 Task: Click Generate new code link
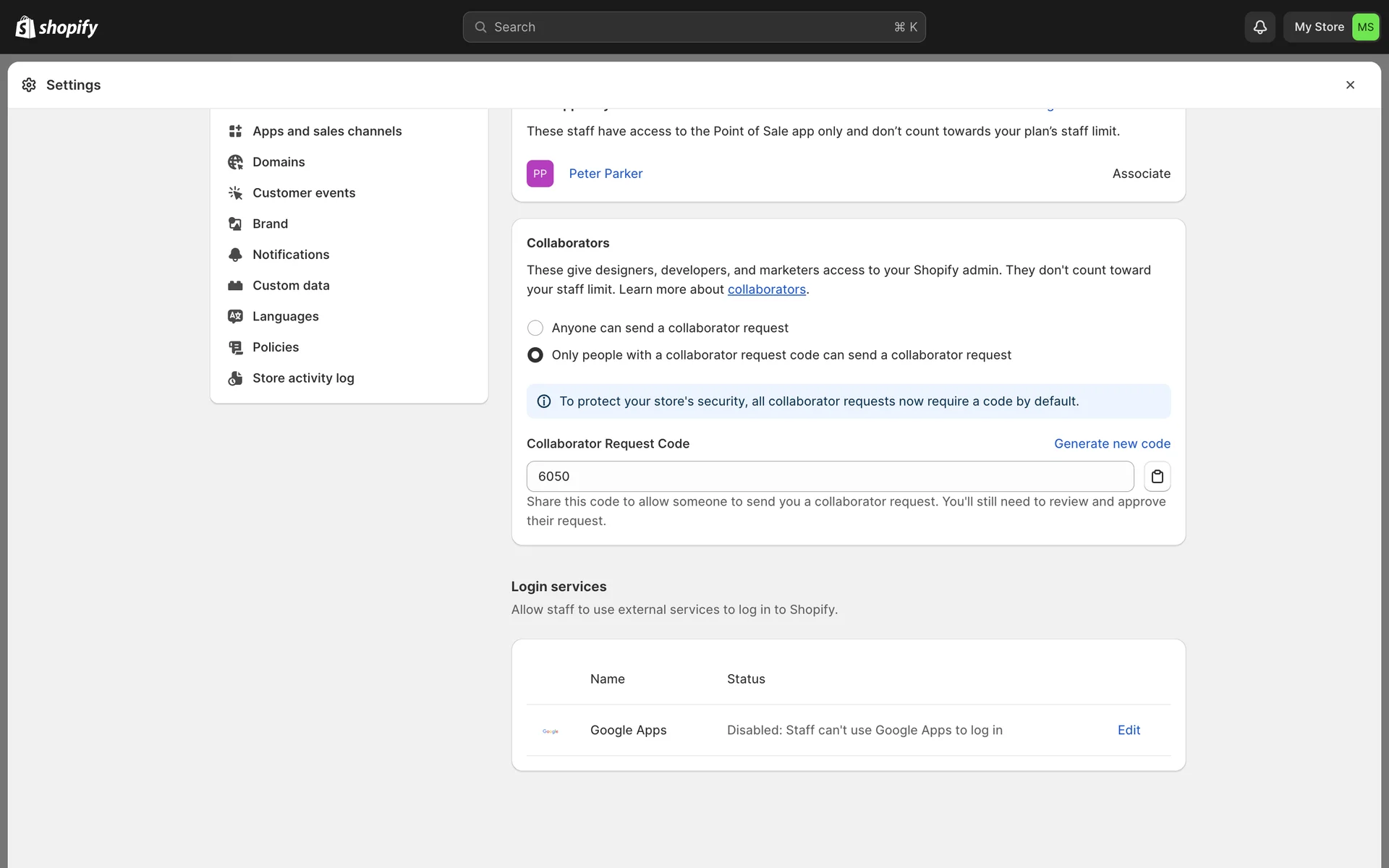pos(1111,443)
